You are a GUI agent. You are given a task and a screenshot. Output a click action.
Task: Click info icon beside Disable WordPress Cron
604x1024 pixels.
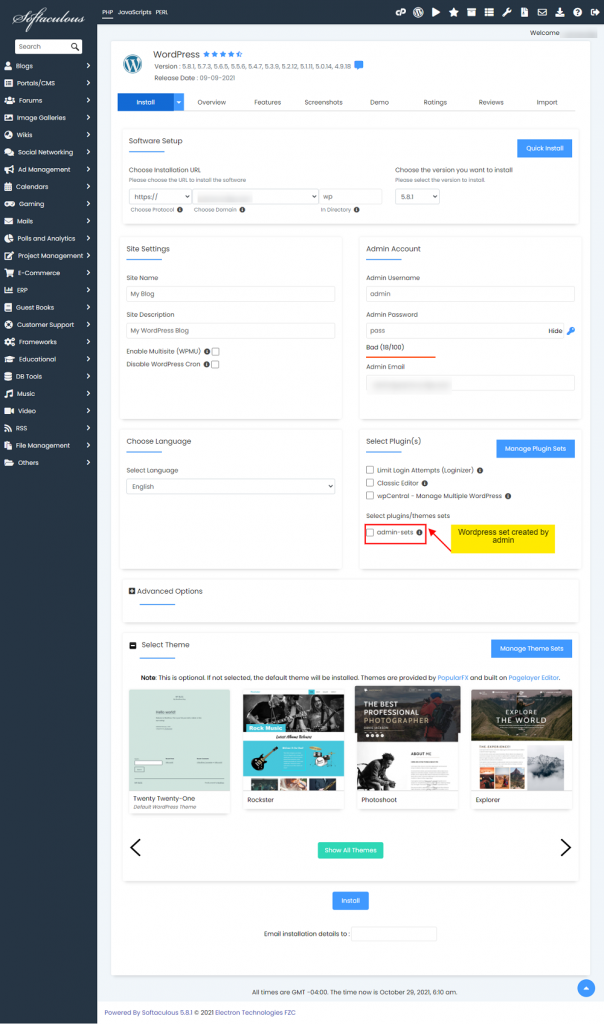tap(206, 364)
